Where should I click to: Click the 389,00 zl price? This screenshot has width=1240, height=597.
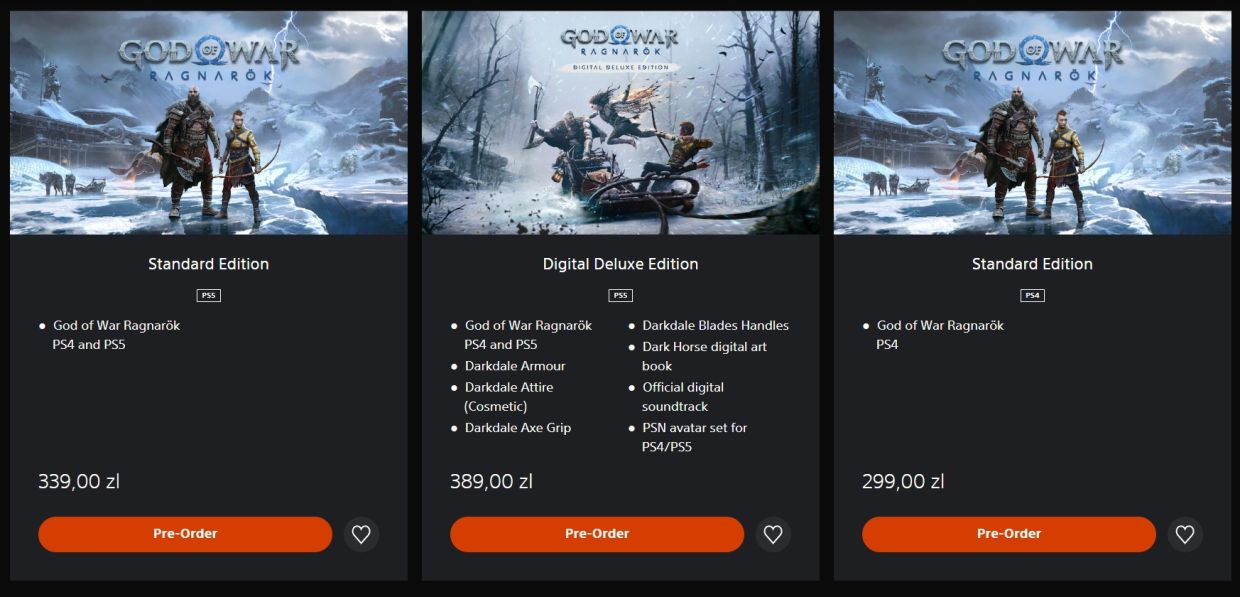point(491,482)
